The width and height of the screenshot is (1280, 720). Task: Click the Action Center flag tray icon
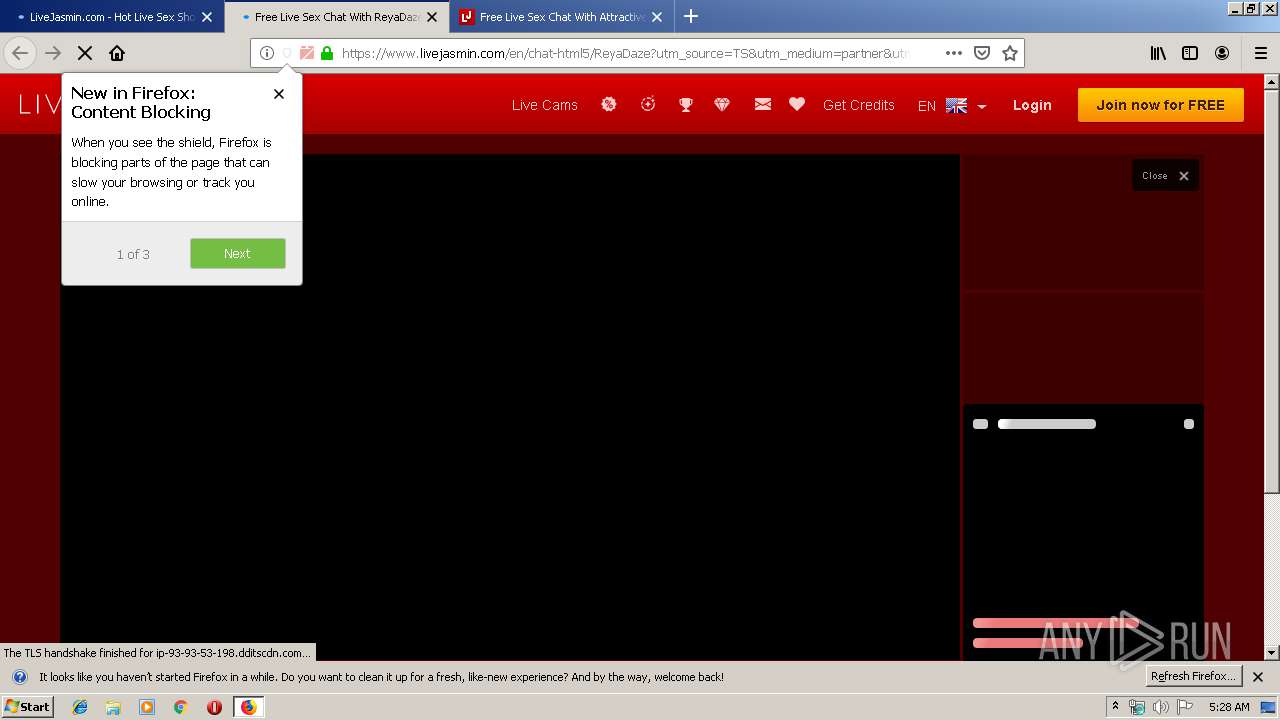coord(1185,707)
